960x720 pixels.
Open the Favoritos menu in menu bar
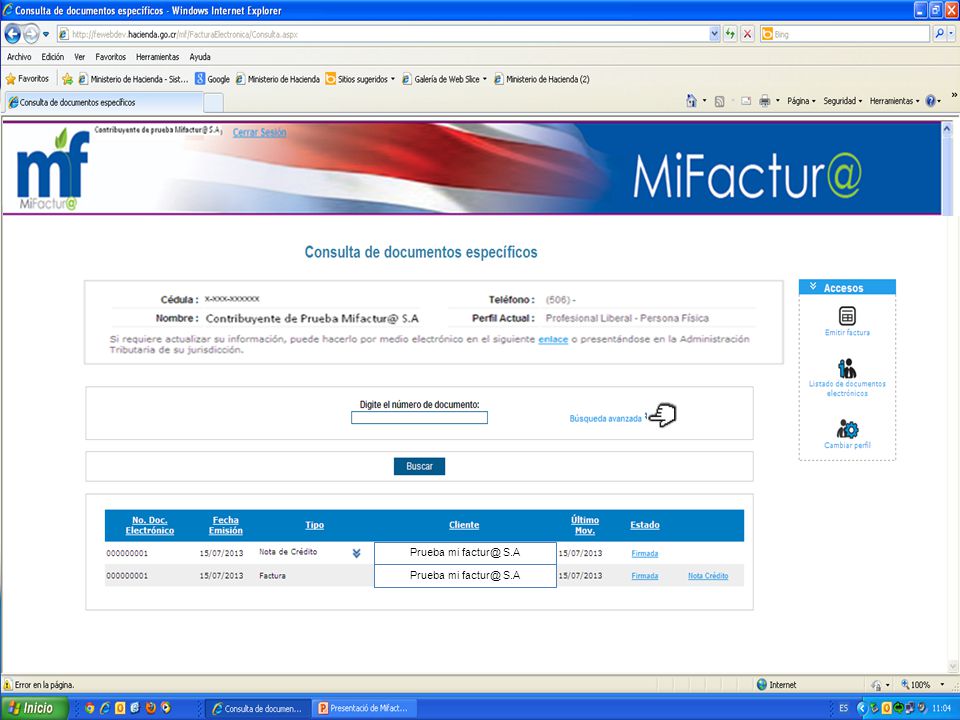(x=110, y=57)
